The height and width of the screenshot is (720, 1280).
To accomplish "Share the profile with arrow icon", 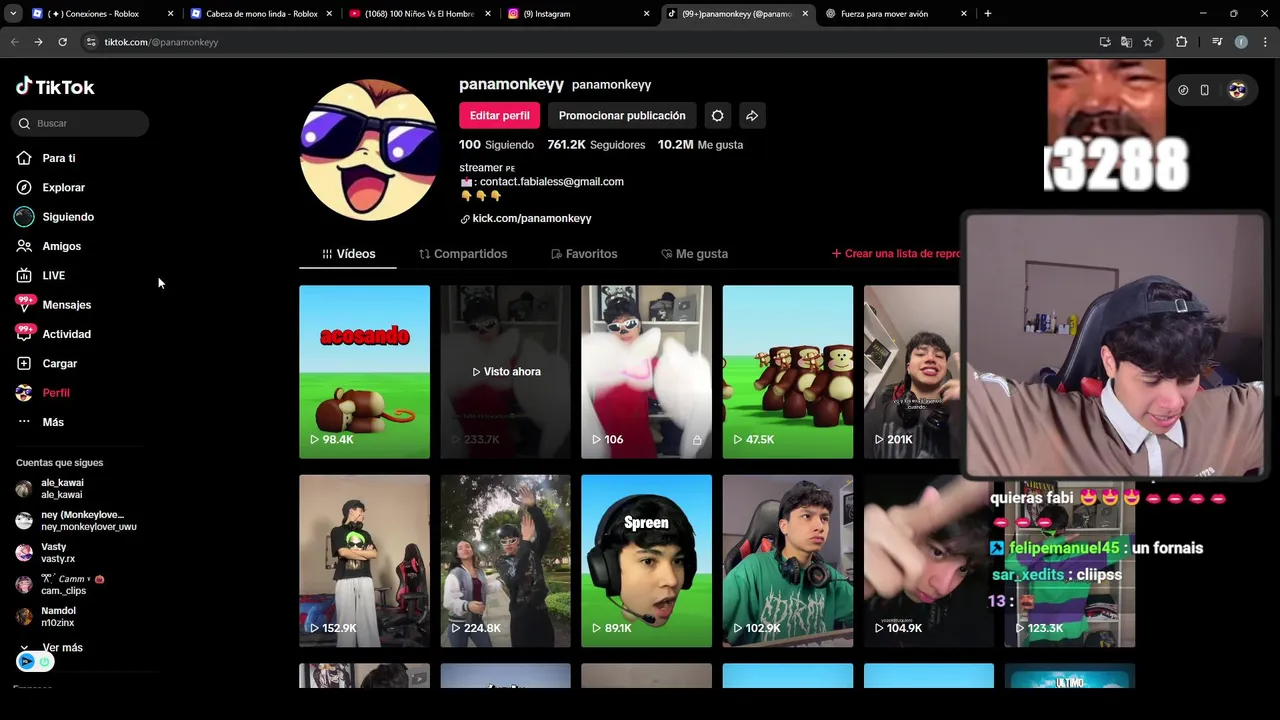I will 752,116.
